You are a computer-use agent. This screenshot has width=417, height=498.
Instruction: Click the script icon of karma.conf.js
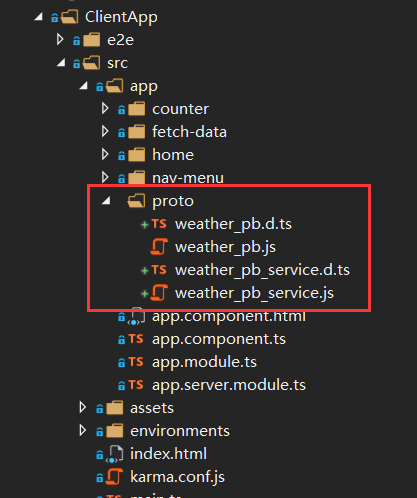(114, 477)
